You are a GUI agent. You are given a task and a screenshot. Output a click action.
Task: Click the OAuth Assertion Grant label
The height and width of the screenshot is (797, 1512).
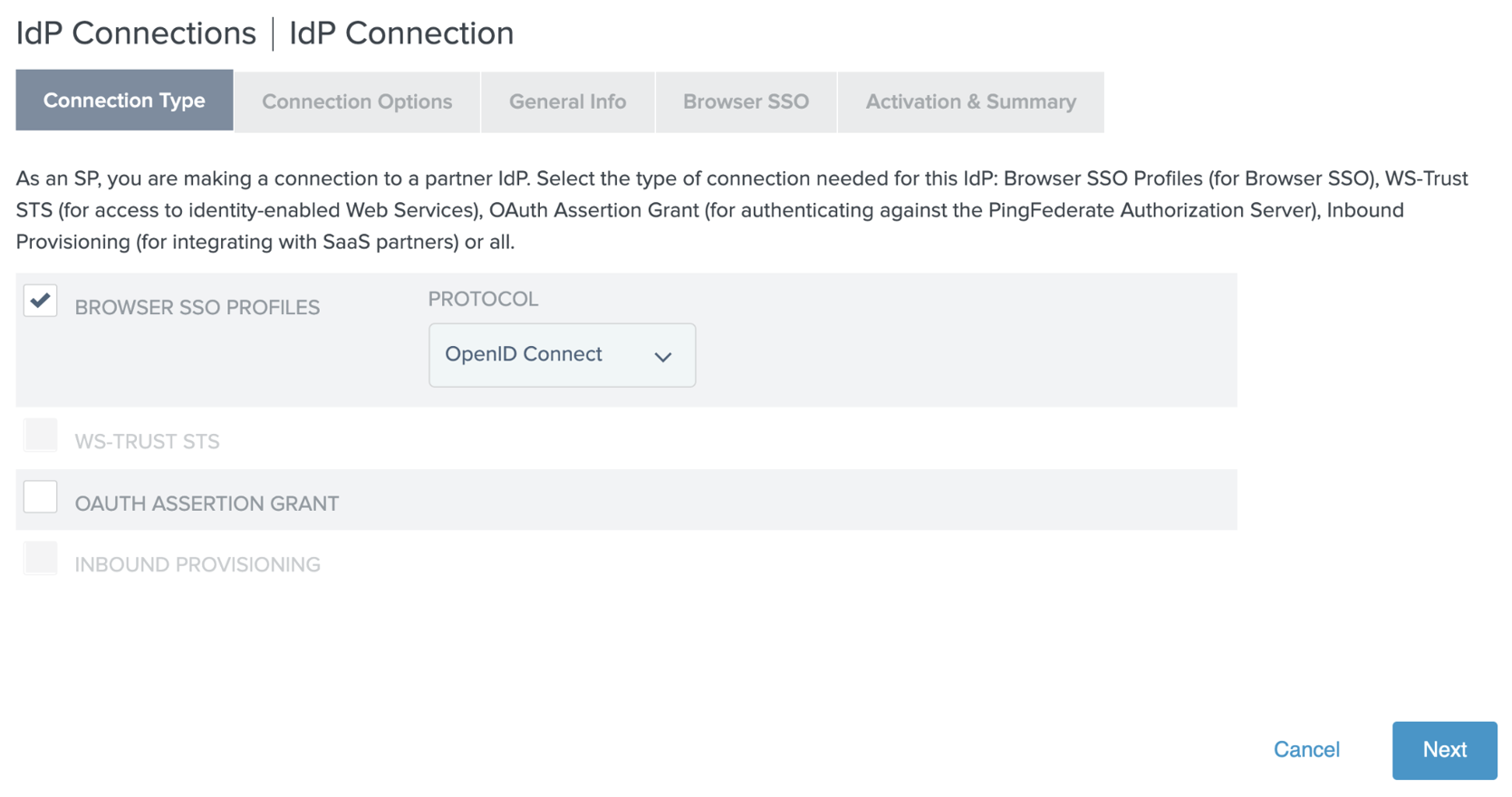207,504
